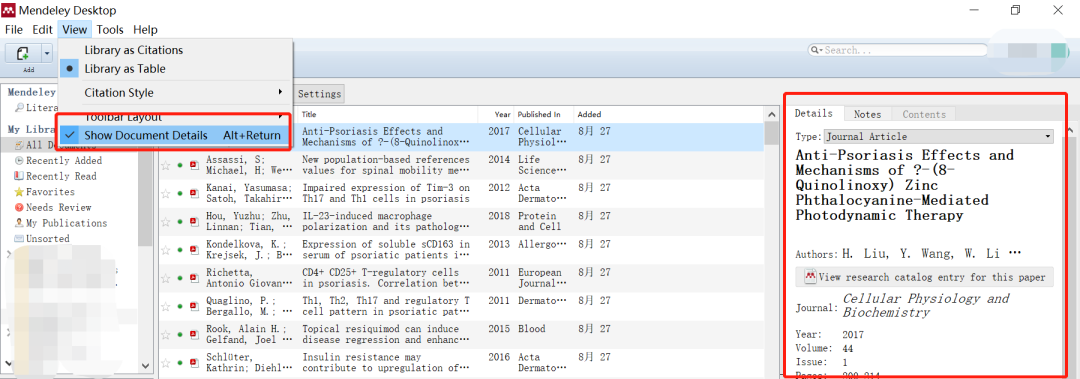The height and width of the screenshot is (379, 1080).
Task: Click the search magnifier icon in the search box
Action: pos(816,50)
